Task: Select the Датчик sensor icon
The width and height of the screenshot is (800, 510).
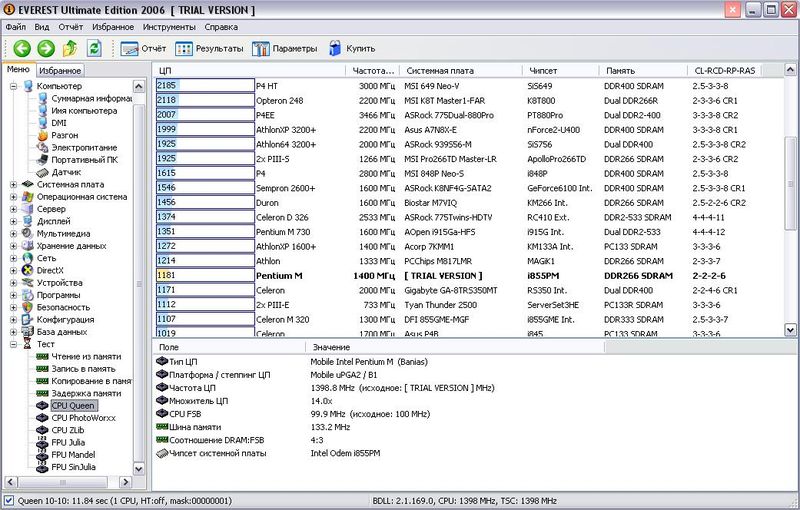Action: point(43,172)
